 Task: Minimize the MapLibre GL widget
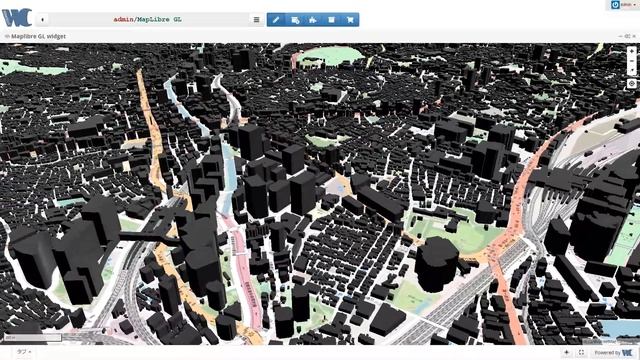[621, 36]
